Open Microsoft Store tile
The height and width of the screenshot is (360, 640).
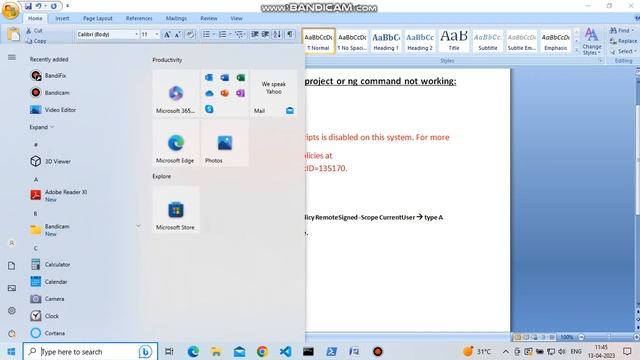pyautogui.click(x=176, y=210)
